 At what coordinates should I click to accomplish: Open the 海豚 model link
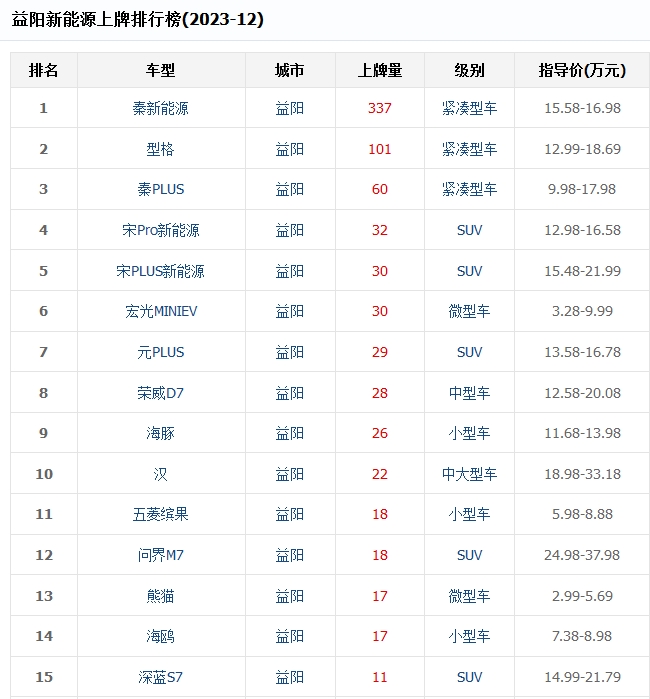click(160, 433)
